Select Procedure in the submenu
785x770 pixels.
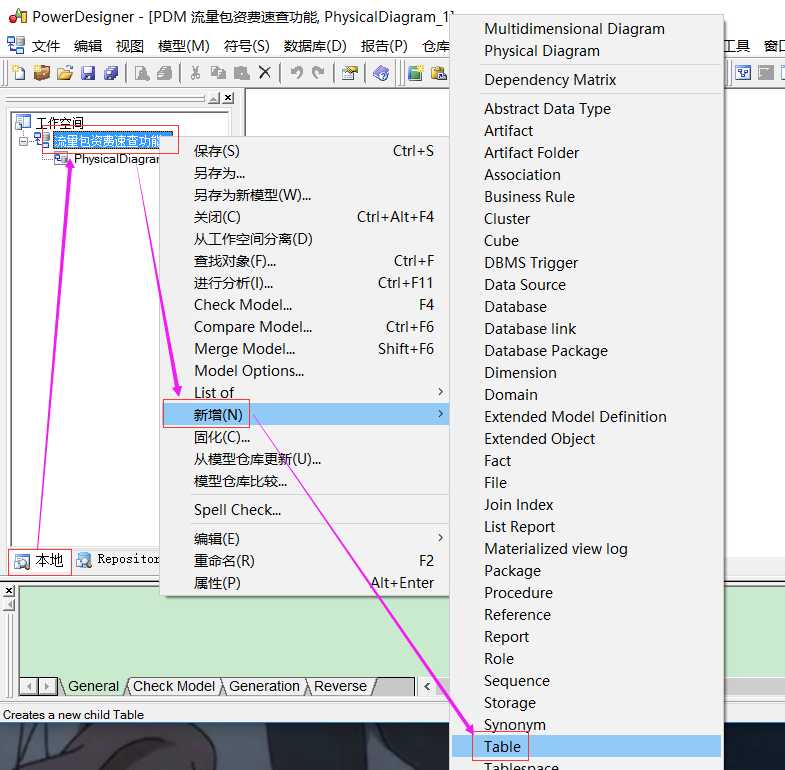[586, 592]
